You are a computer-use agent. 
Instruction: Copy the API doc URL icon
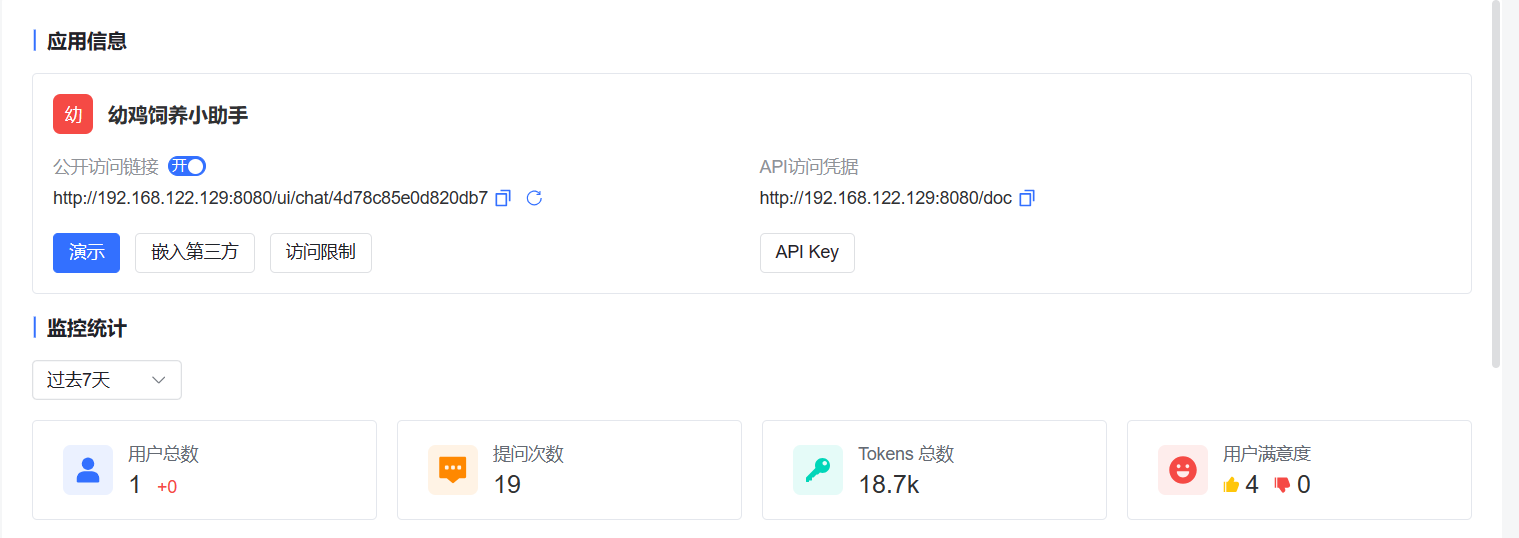(1026, 198)
